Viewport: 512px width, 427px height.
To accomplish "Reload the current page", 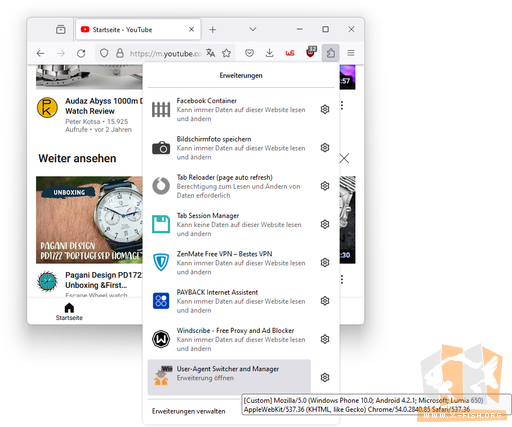I will [x=81, y=53].
